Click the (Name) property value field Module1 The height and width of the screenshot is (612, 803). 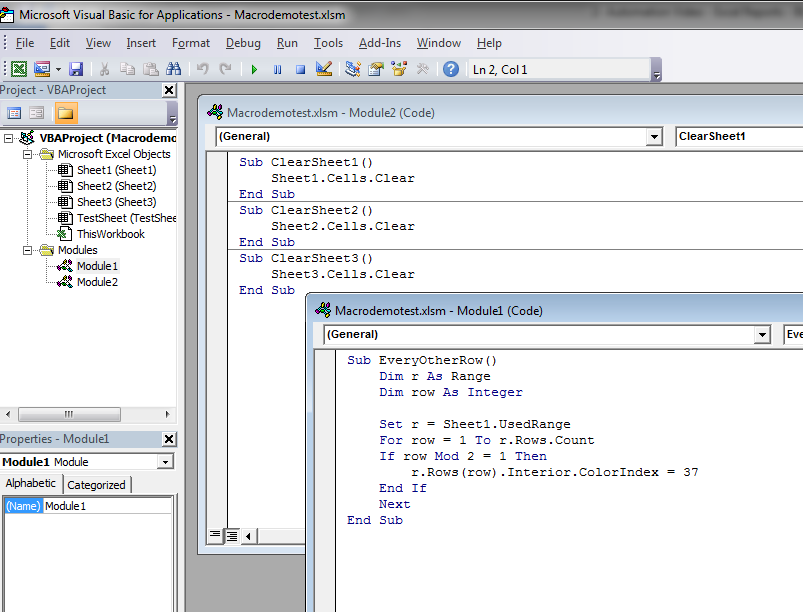click(107, 506)
